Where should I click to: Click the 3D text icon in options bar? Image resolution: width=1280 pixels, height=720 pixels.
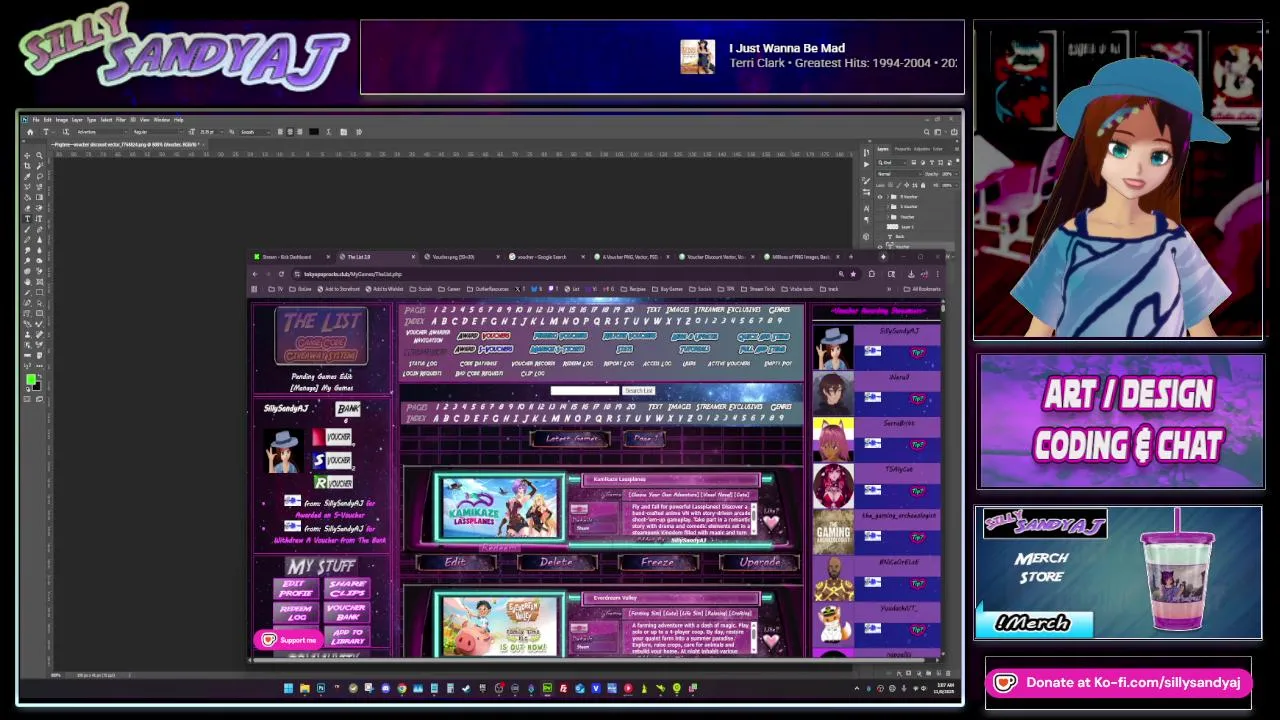359,132
